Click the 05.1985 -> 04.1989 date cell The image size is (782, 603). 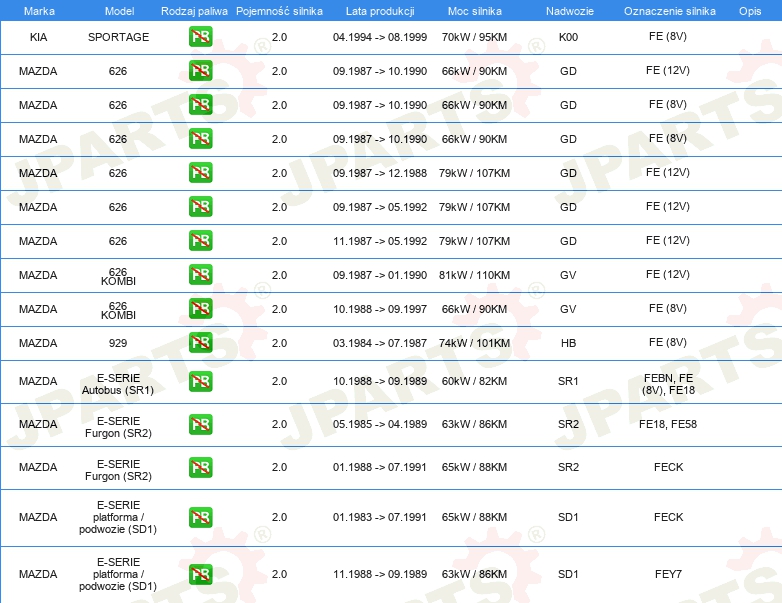(x=380, y=424)
